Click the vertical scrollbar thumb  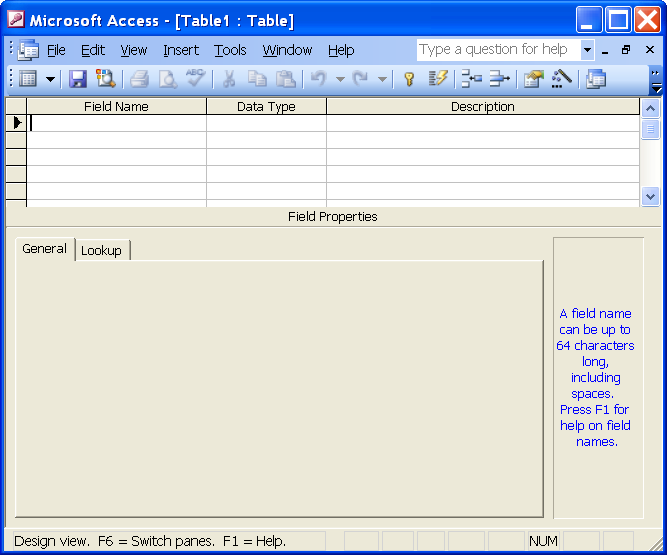click(x=650, y=129)
